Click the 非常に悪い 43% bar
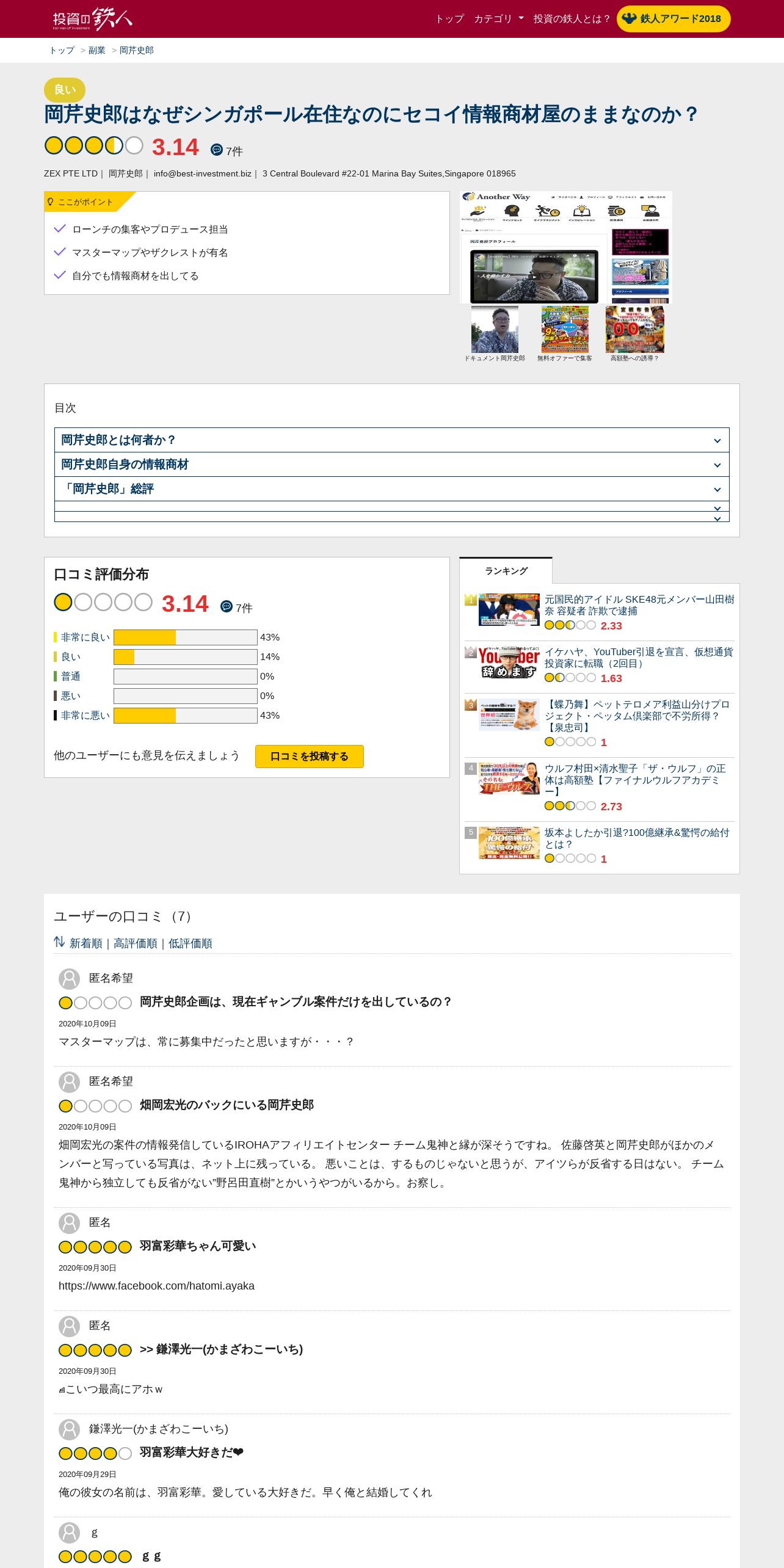This screenshot has height=1568, width=784. tap(186, 716)
